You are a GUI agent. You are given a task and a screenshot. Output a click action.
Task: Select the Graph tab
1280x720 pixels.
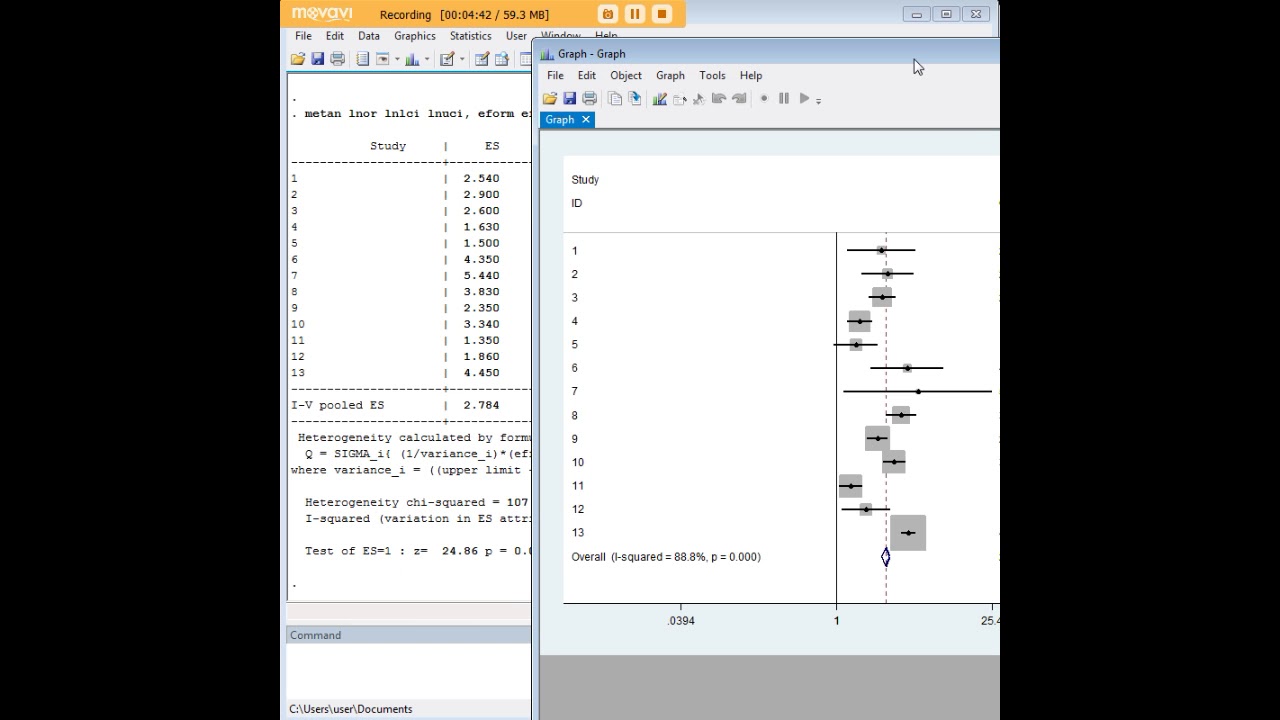point(560,119)
